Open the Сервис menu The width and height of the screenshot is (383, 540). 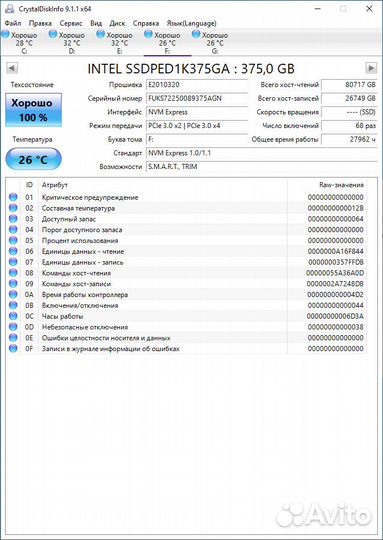coord(71,23)
